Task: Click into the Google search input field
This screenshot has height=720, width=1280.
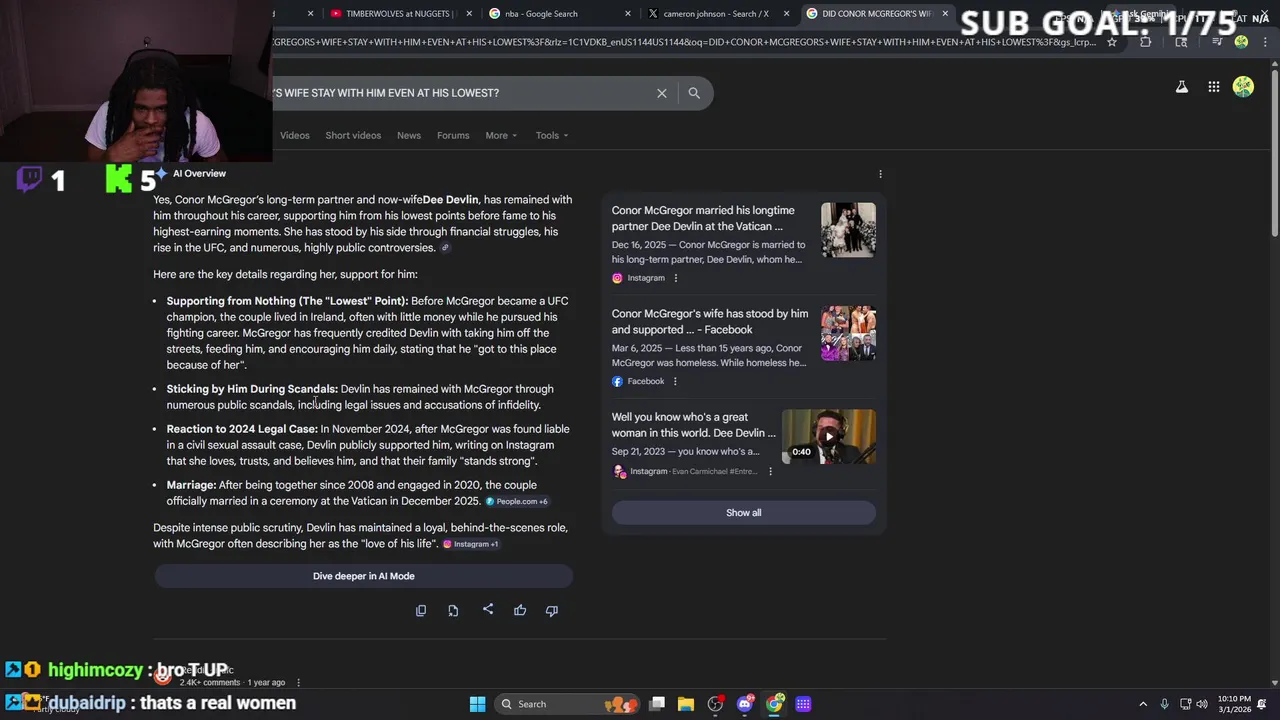Action: click(460, 93)
